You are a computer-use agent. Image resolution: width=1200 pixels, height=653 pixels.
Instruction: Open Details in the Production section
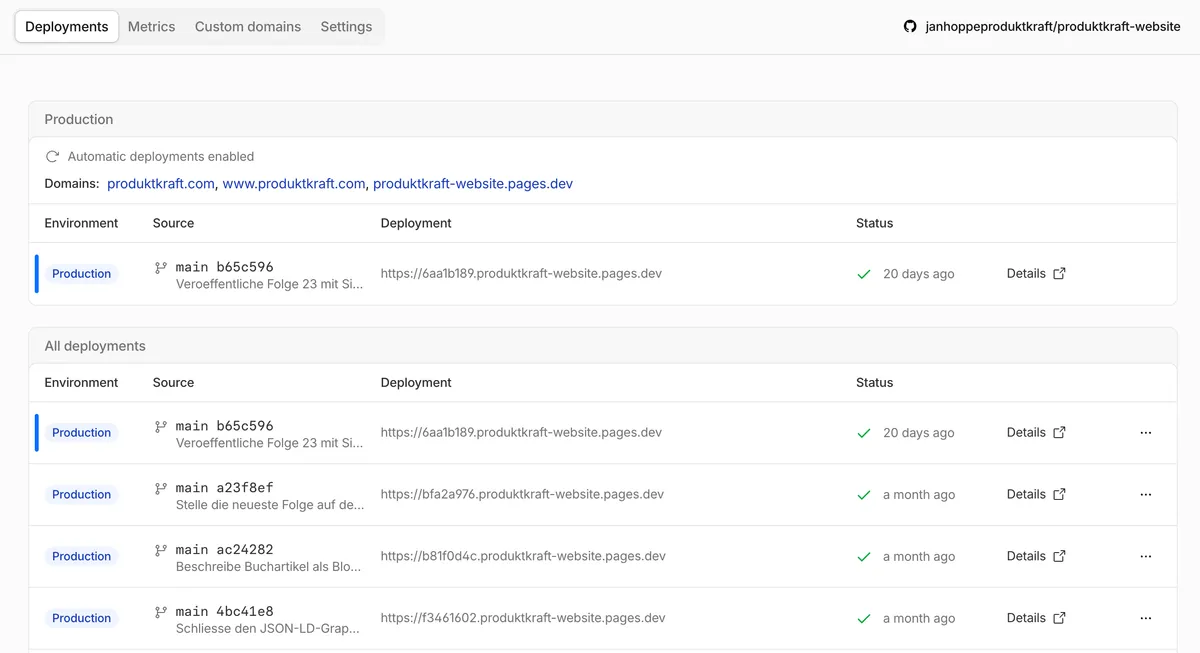(x=1026, y=273)
